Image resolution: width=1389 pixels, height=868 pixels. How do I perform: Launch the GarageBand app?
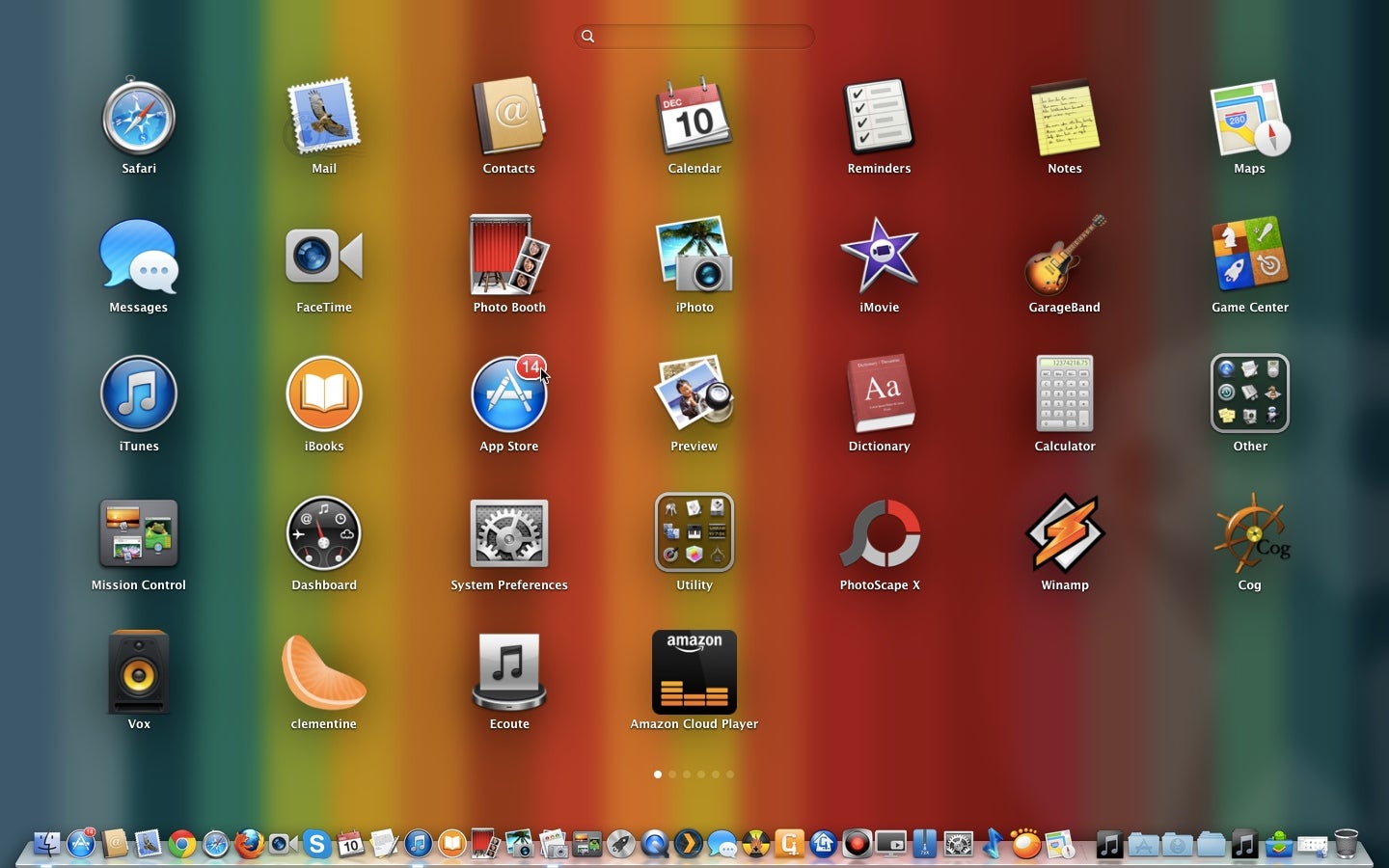pos(1064,257)
